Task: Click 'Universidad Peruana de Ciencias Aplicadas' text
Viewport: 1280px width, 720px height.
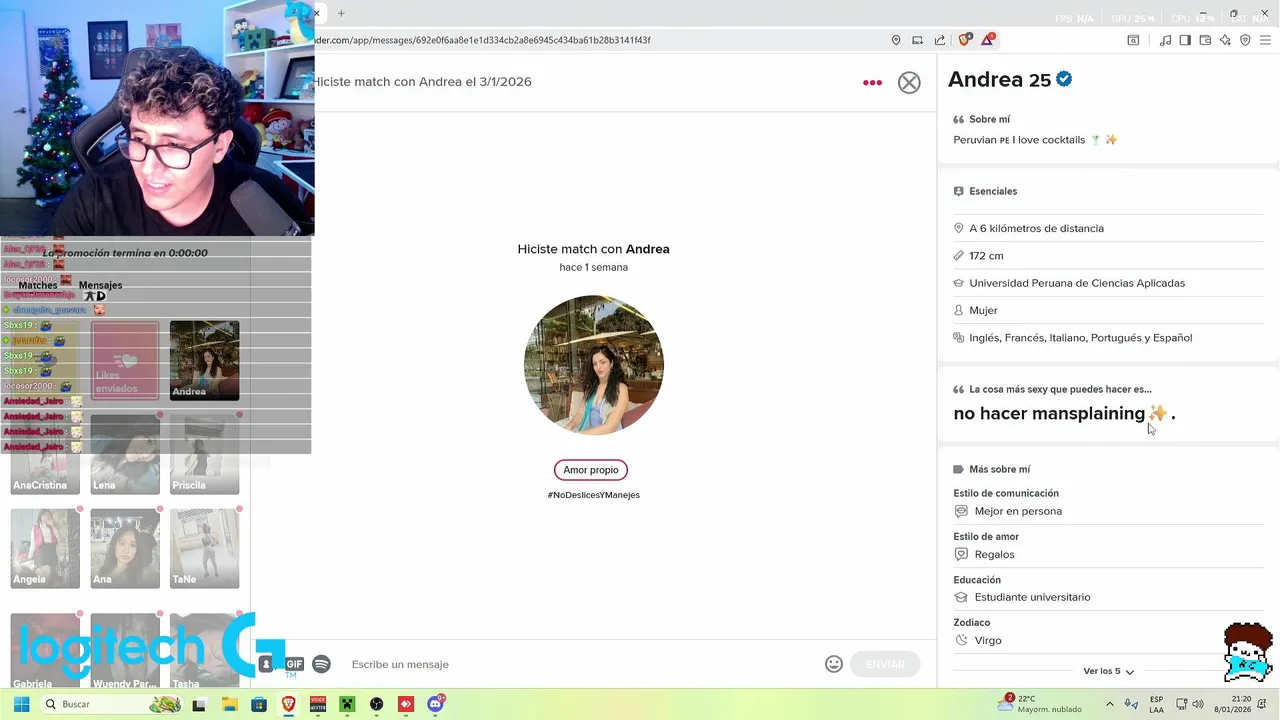Action: (1077, 283)
